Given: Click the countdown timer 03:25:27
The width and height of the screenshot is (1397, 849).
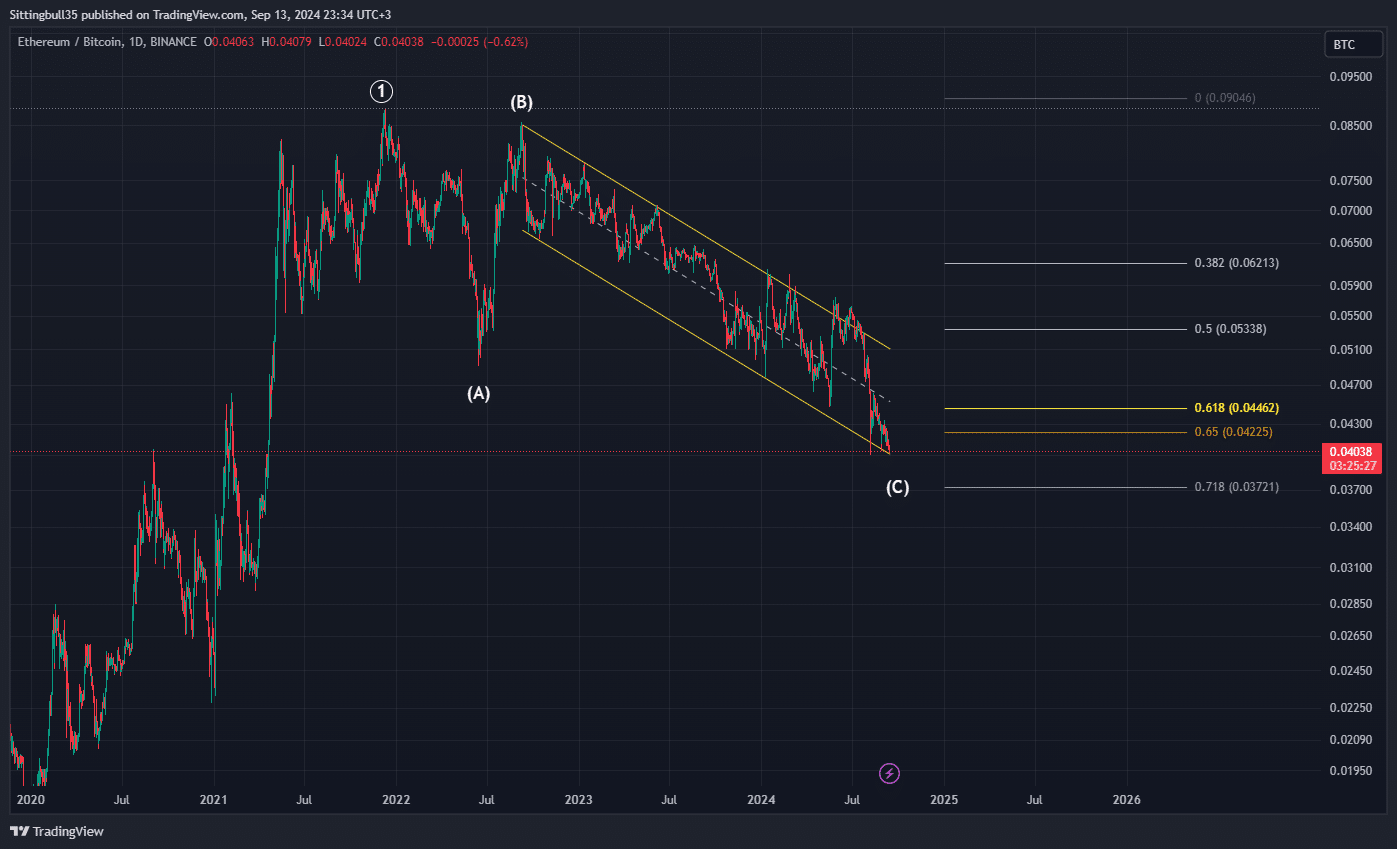Looking at the screenshot, I should click(x=1351, y=466).
